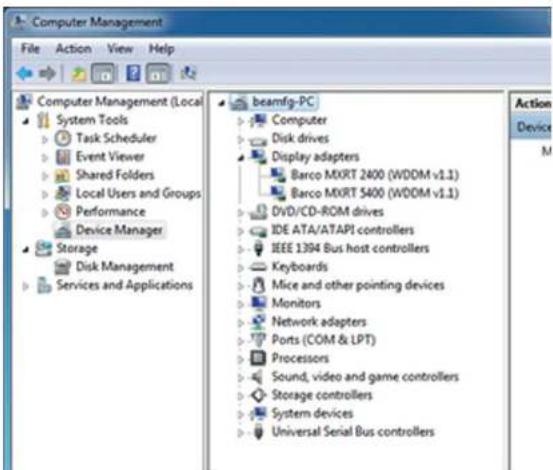Click the Back arrow toolbar icon
Screen dimensions: 553x470
click(x=24, y=74)
